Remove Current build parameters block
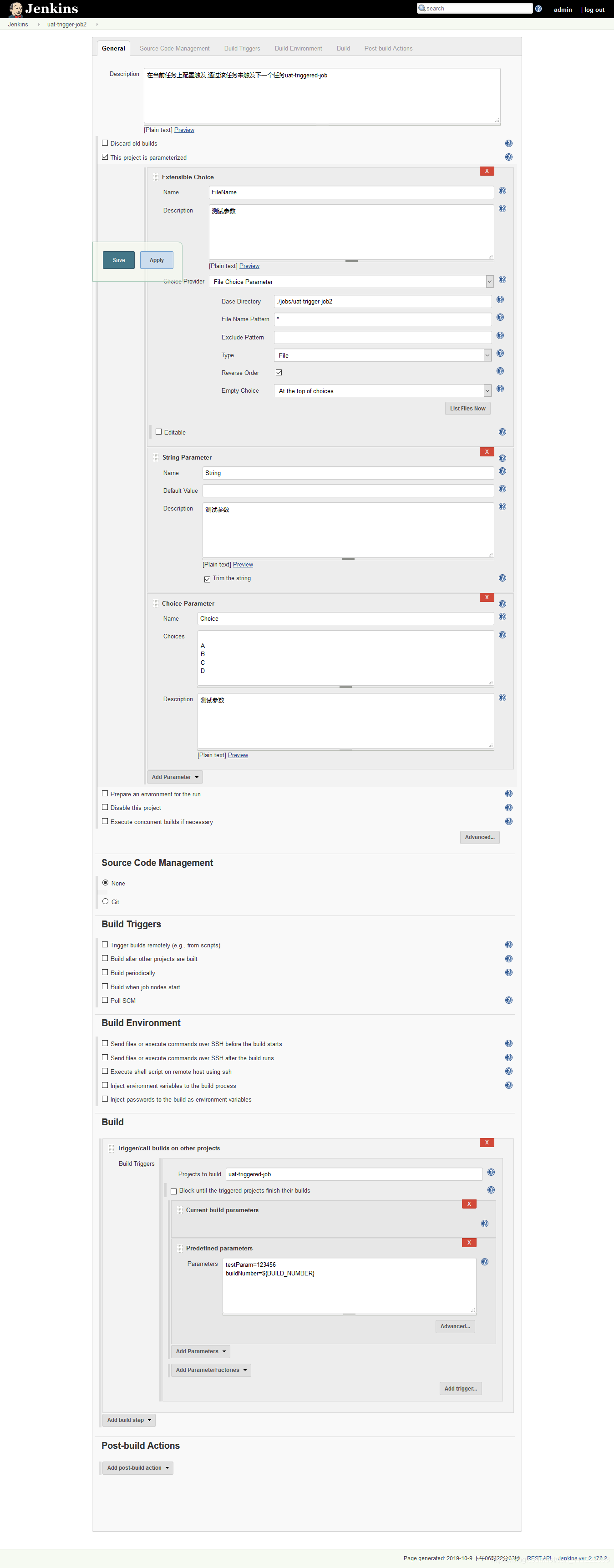 point(469,1204)
